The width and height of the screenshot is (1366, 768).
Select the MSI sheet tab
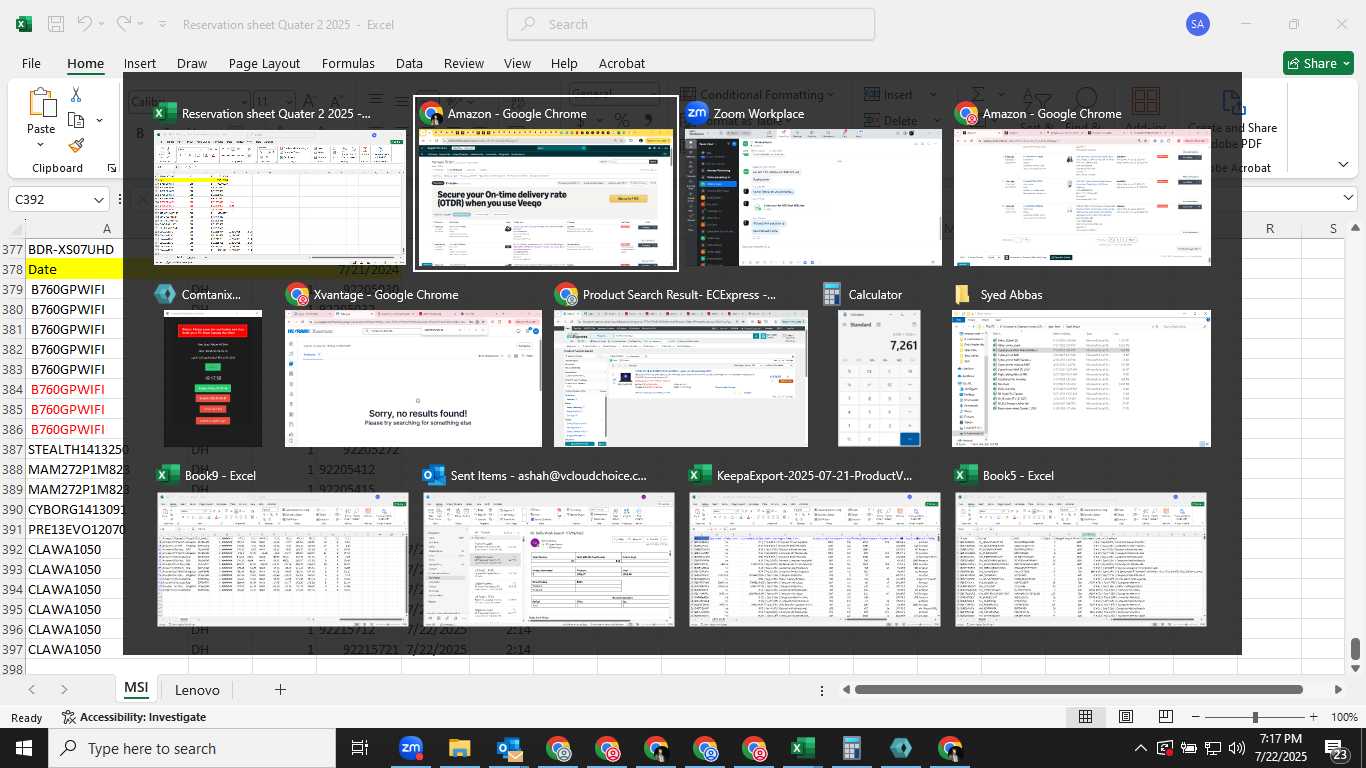pos(136,688)
